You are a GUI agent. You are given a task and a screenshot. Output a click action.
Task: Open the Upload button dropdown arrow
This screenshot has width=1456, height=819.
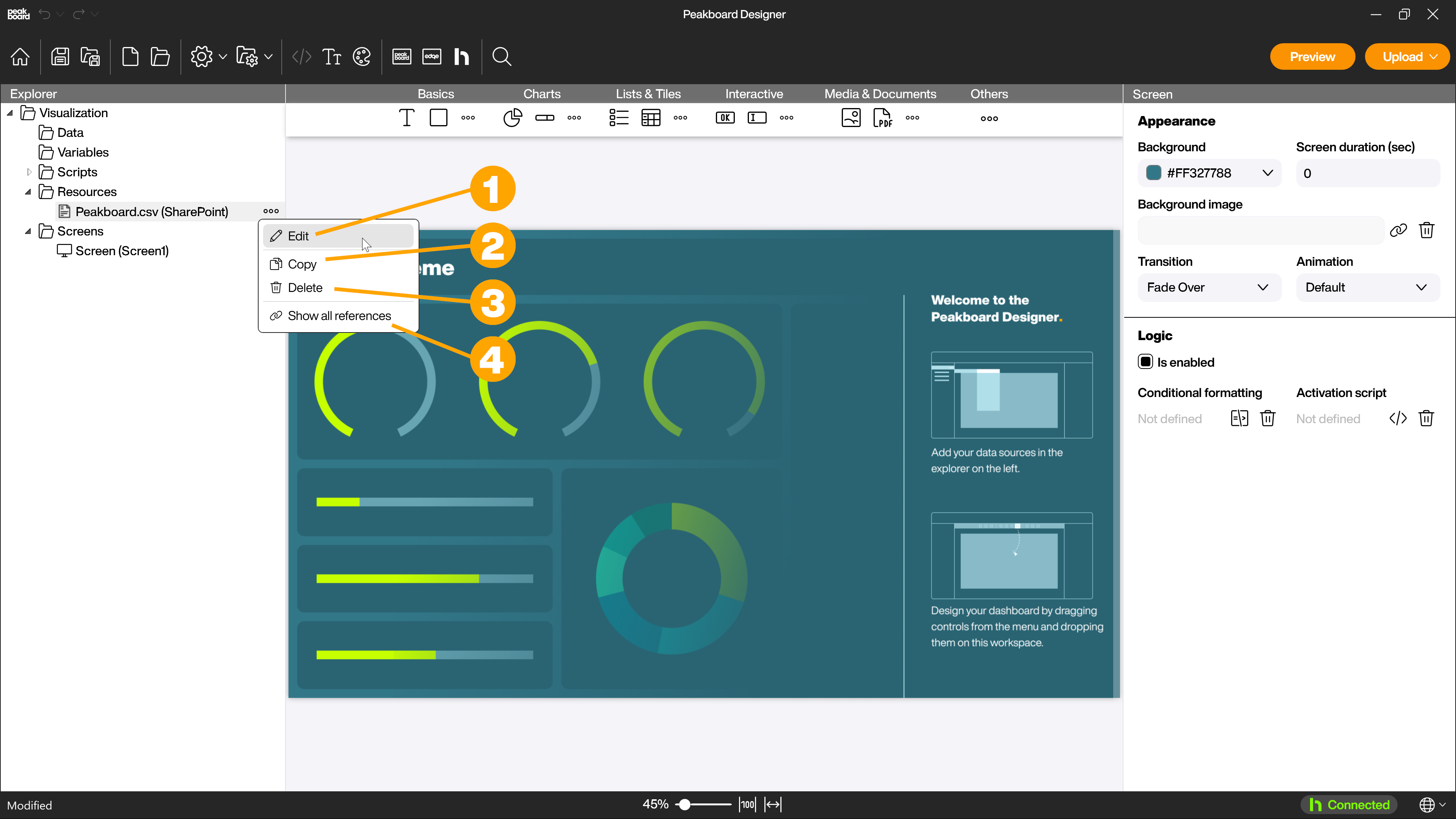pos(1434,56)
